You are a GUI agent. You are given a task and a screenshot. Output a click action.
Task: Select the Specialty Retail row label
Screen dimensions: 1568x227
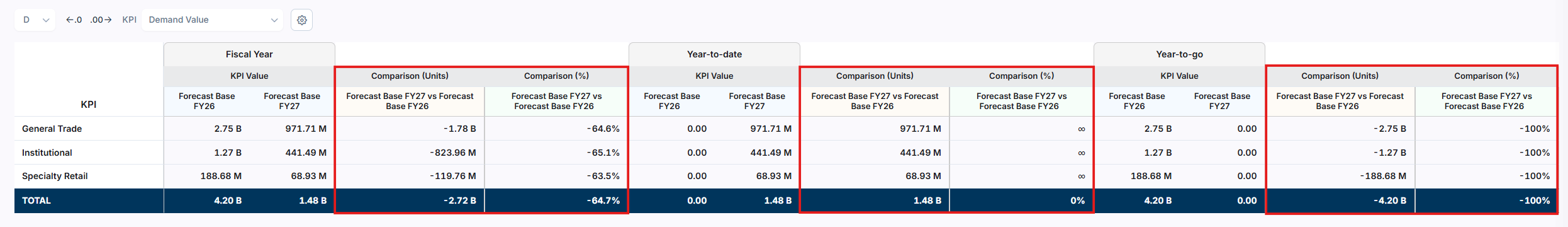point(55,176)
